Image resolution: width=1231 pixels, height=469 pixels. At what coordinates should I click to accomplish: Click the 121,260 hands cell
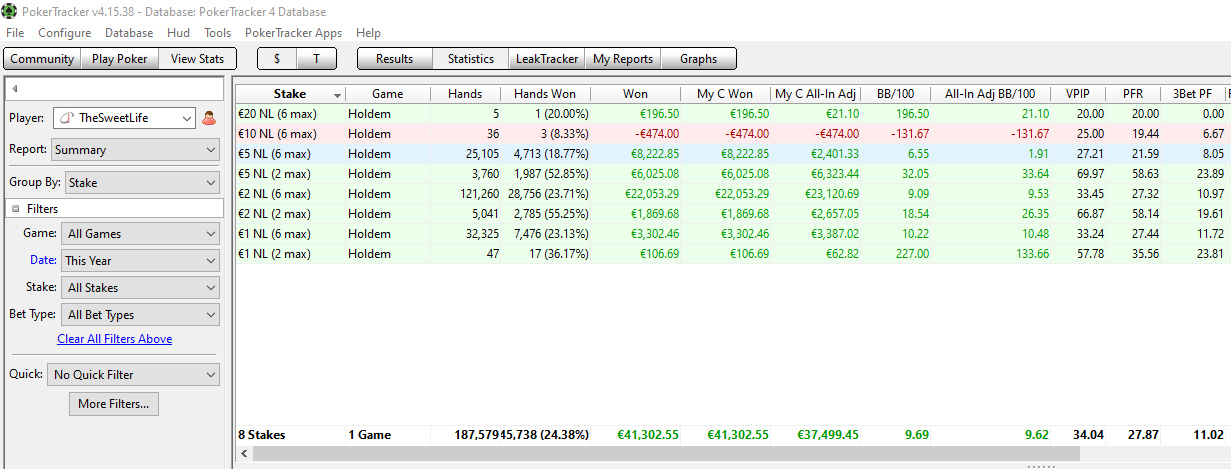(476, 194)
